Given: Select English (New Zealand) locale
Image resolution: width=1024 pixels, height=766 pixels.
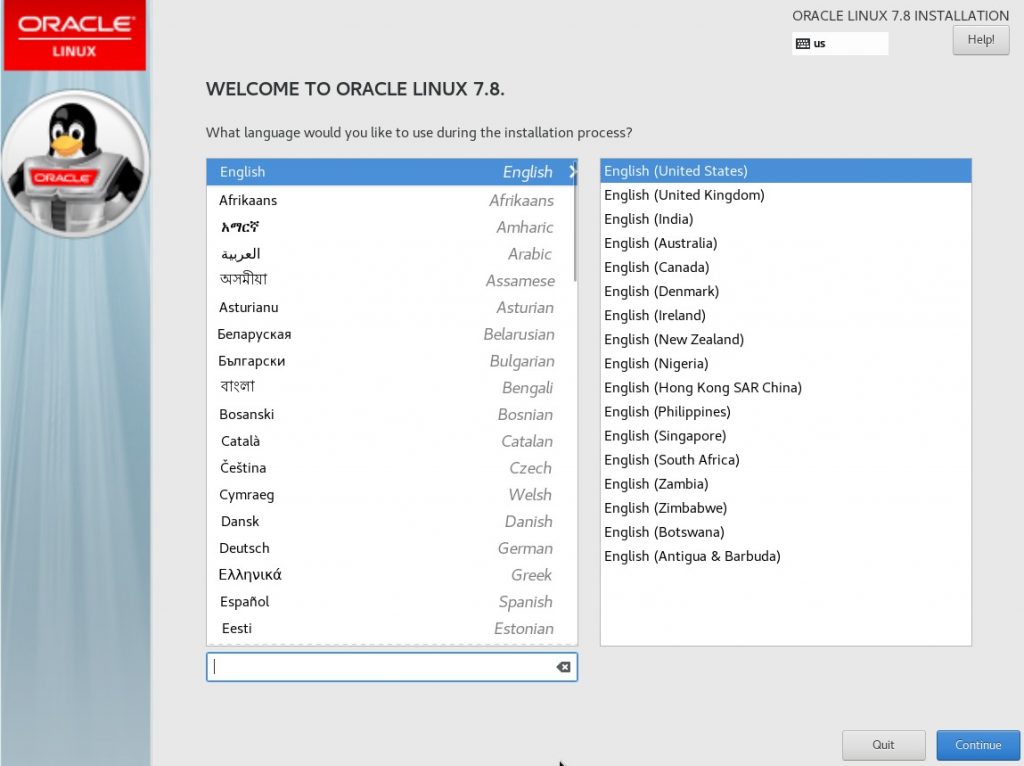Looking at the screenshot, I should [786, 340].
